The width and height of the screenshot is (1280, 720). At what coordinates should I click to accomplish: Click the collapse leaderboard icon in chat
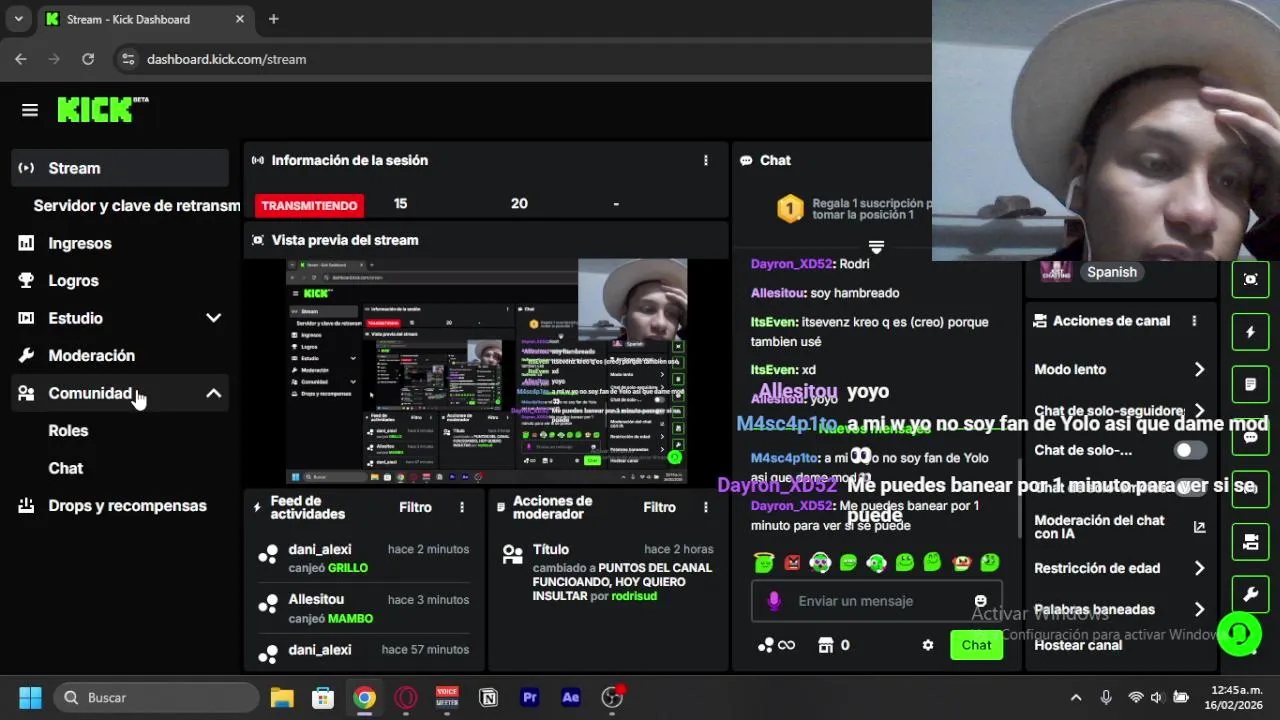(876, 246)
